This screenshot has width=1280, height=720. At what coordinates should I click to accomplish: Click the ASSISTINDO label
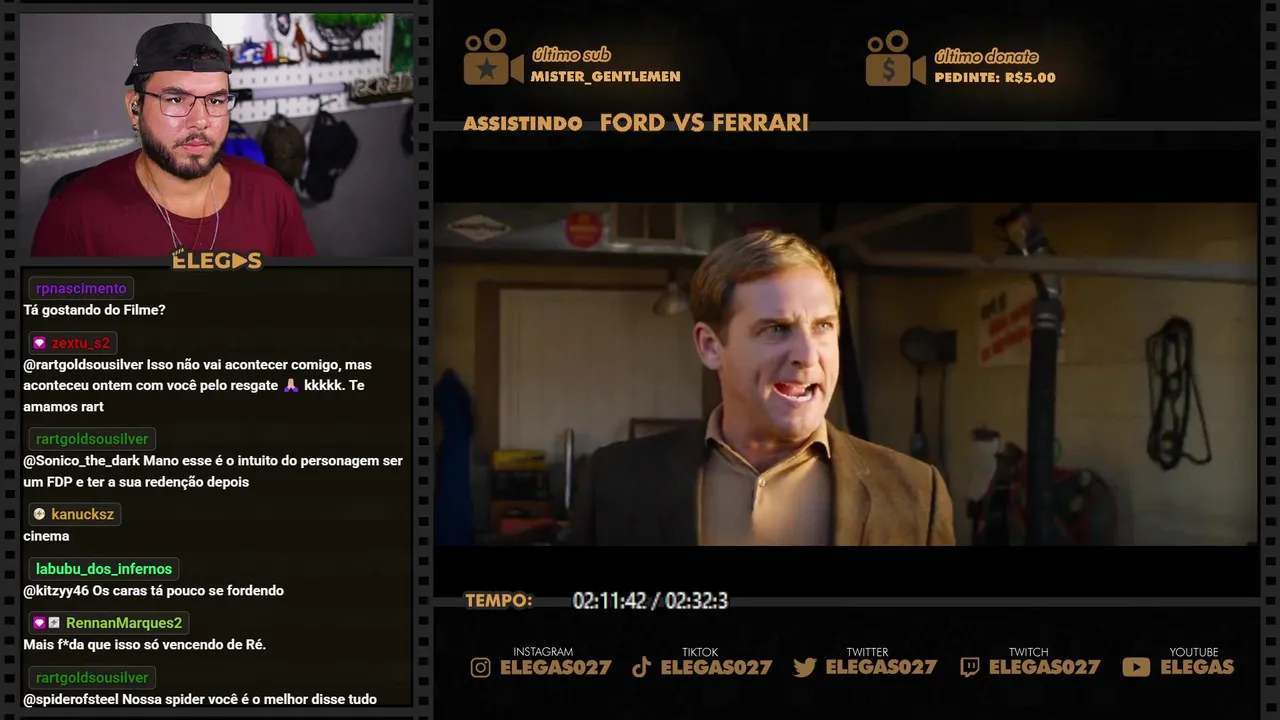tap(523, 124)
